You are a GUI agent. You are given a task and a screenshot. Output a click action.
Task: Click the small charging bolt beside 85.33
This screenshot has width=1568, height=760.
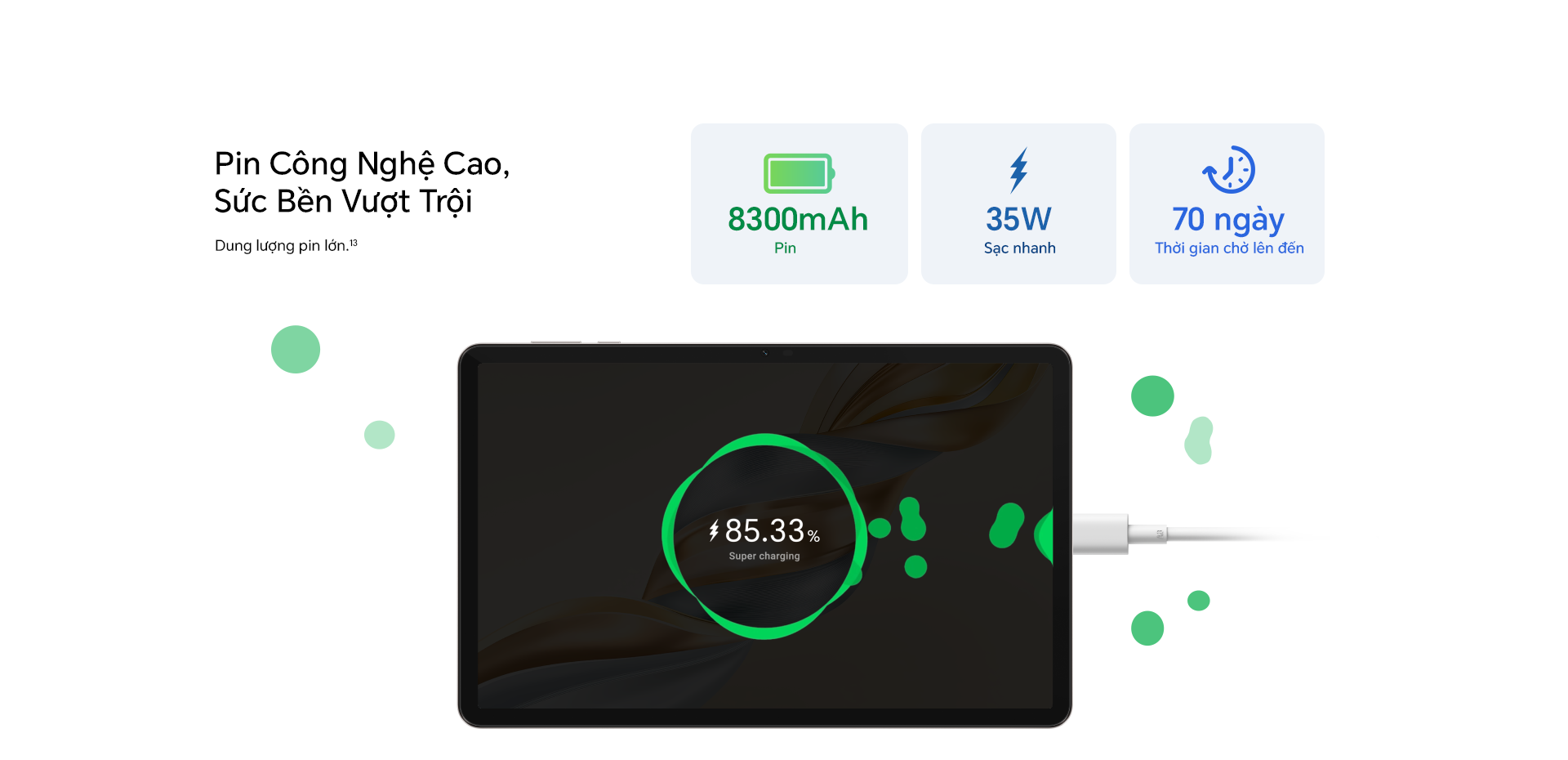tap(714, 531)
